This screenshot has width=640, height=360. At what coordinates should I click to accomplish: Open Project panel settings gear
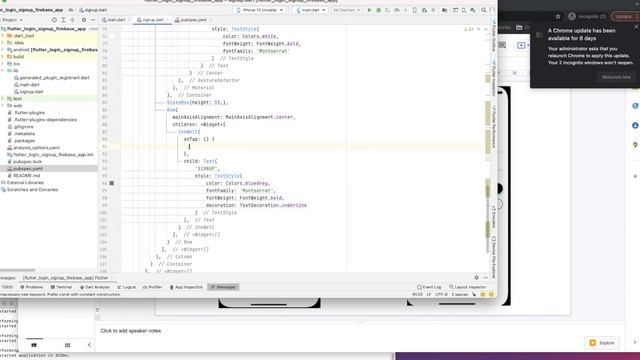click(84, 20)
